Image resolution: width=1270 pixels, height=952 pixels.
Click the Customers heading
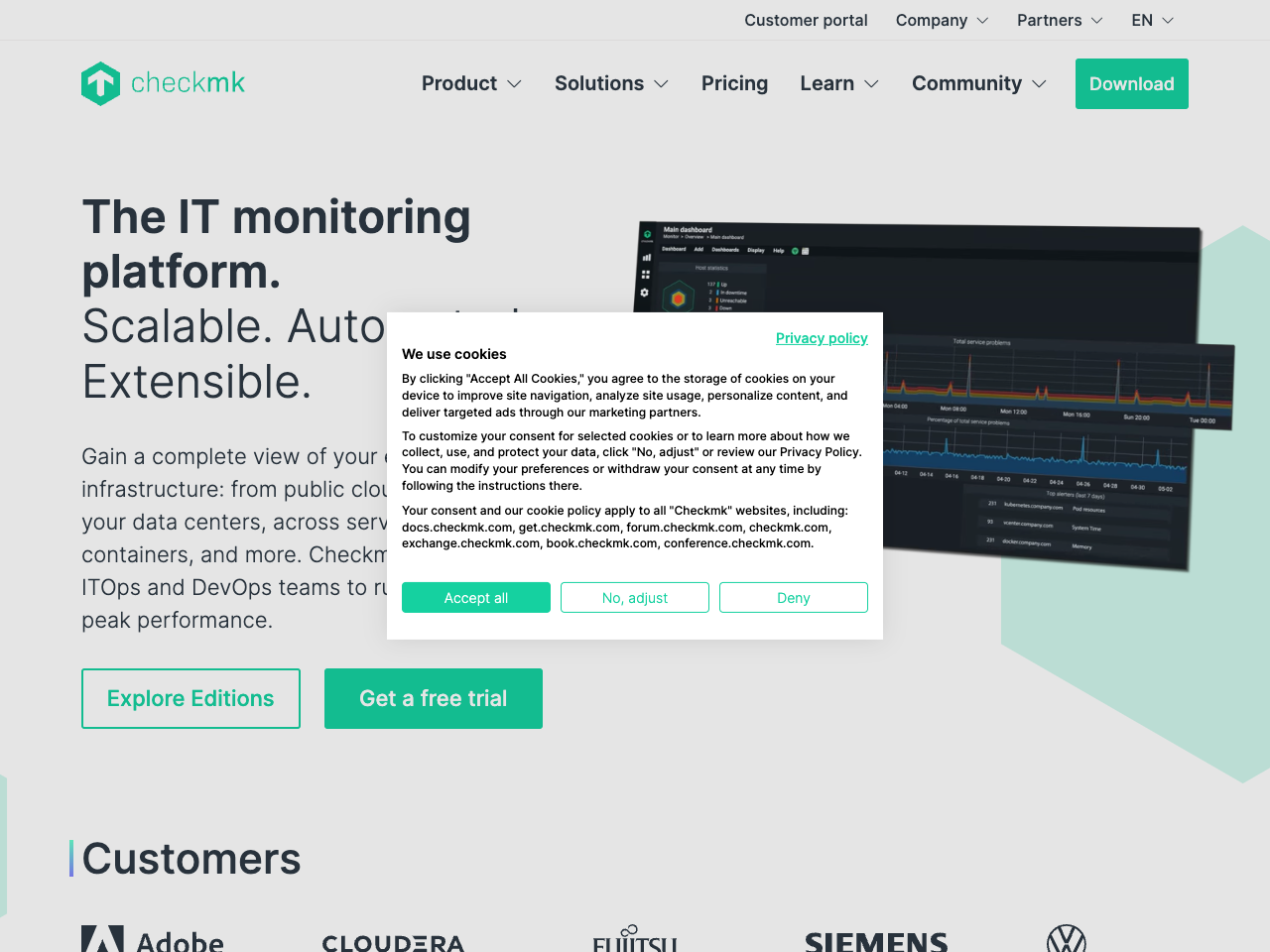tap(191, 859)
